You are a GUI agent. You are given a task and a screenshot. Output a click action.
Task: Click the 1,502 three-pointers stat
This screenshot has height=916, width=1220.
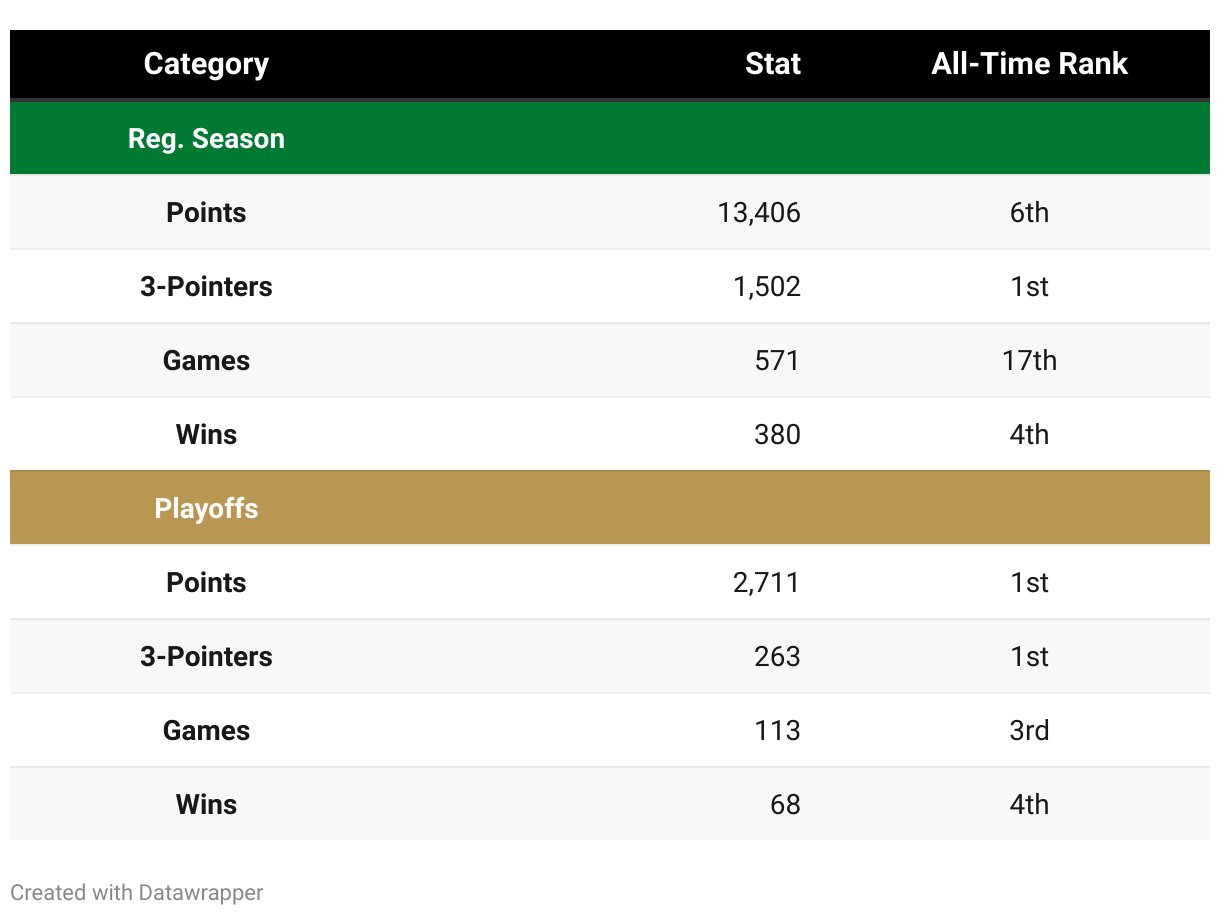point(767,286)
